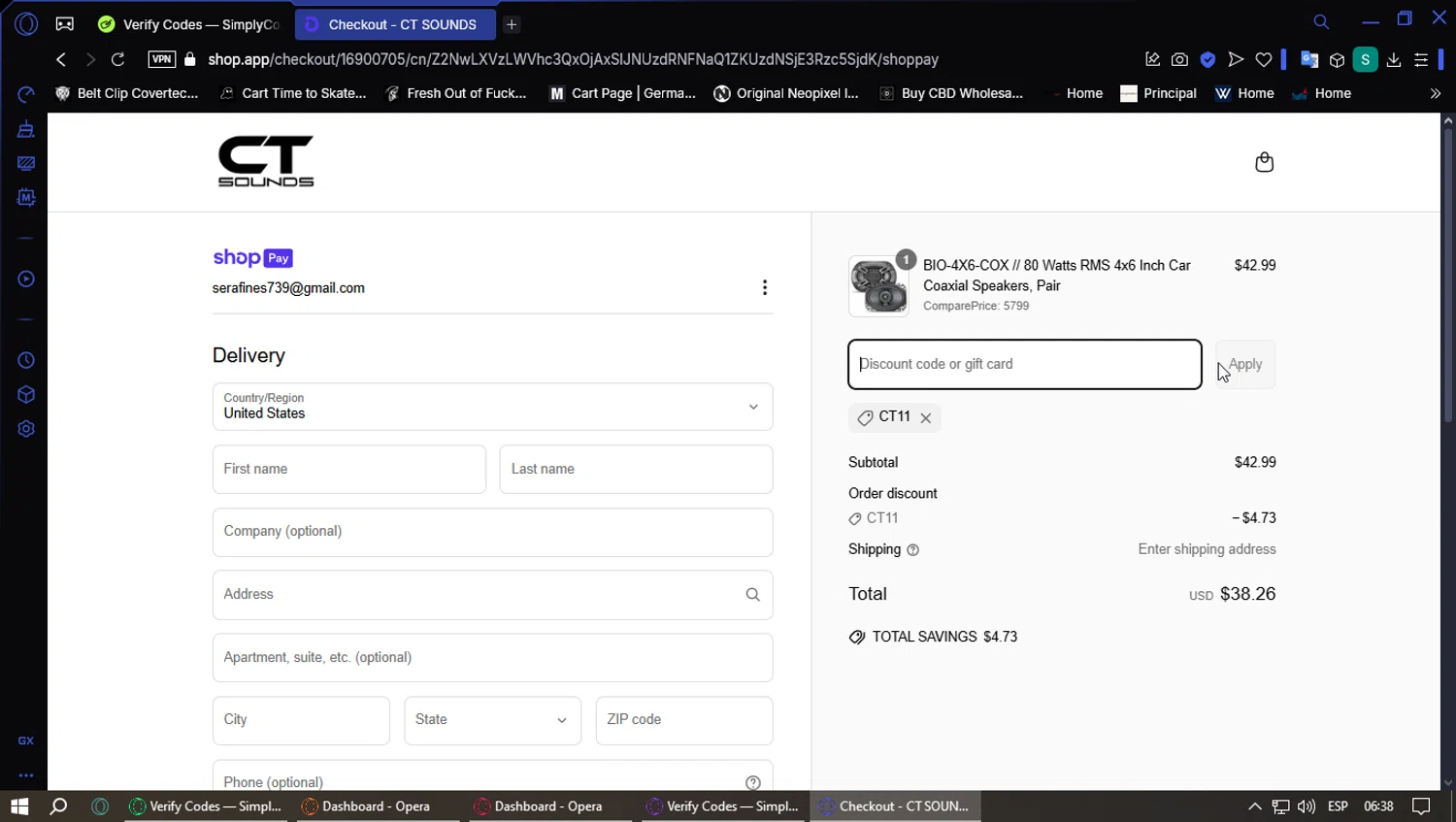This screenshot has width=1456, height=822.
Task: Click the green S profile icon
Action: [x=1366, y=59]
